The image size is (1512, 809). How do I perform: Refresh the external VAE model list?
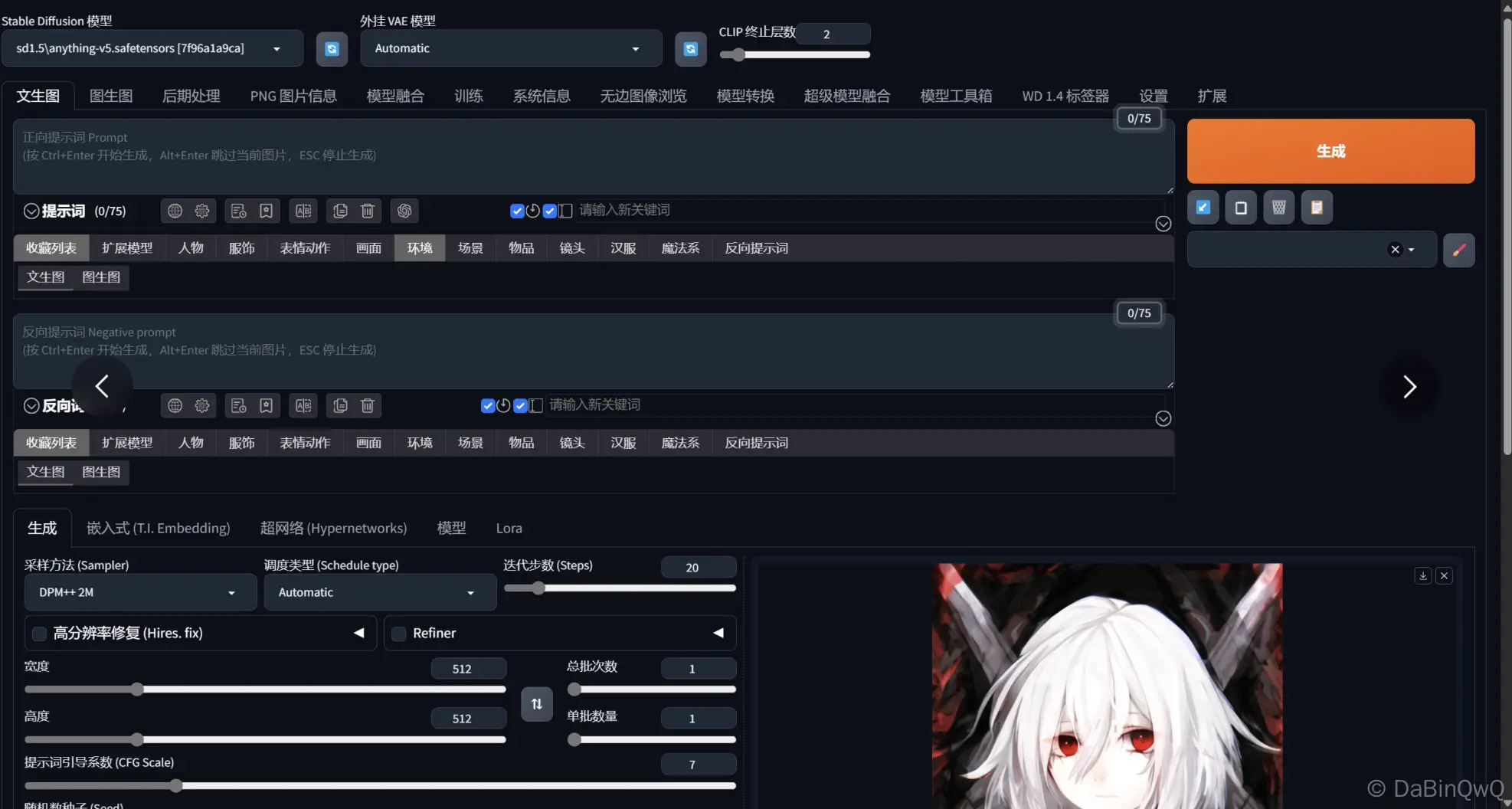click(690, 48)
